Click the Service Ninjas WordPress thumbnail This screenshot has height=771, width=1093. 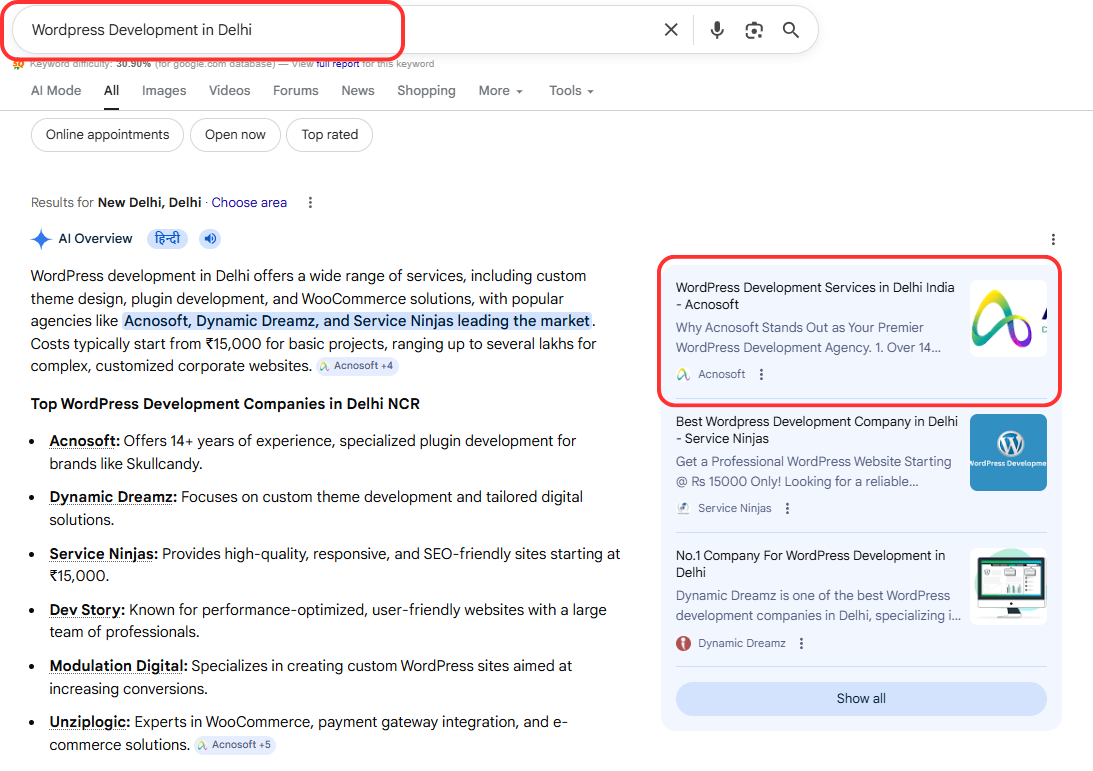tap(1008, 453)
